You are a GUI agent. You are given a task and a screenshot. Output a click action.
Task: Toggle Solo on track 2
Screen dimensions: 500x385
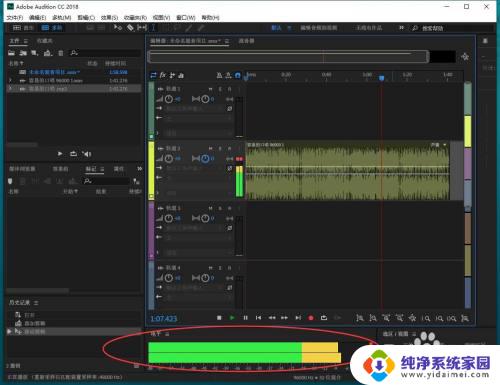point(220,148)
